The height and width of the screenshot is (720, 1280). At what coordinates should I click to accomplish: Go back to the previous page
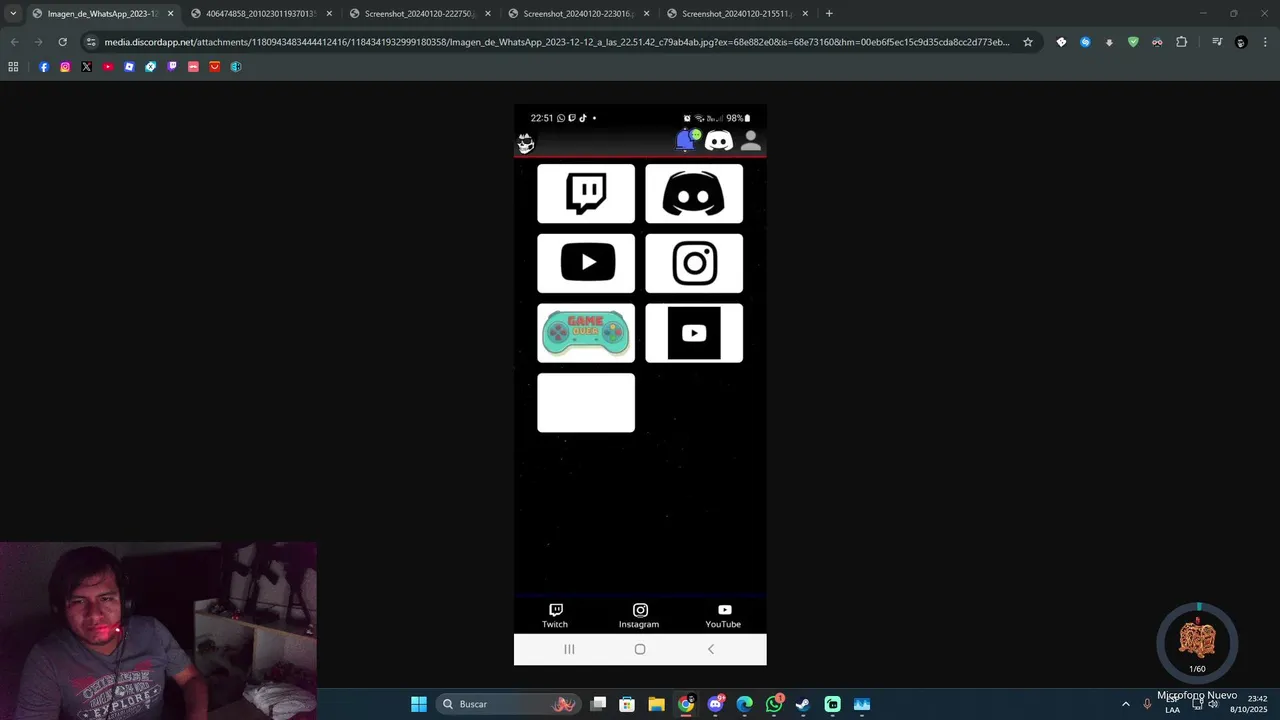pos(14,42)
